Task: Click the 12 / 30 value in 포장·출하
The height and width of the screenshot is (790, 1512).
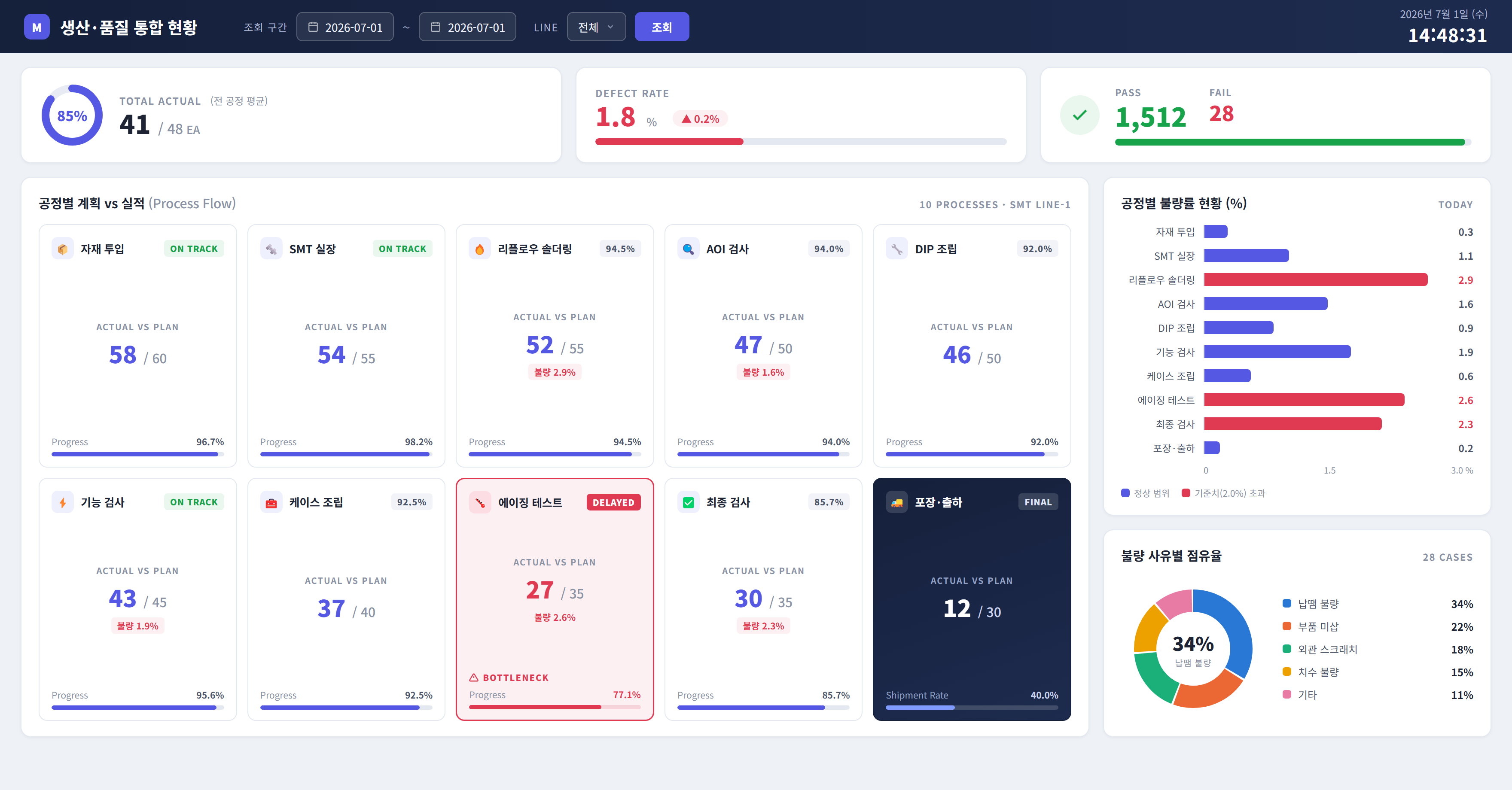Action: click(x=971, y=609)
